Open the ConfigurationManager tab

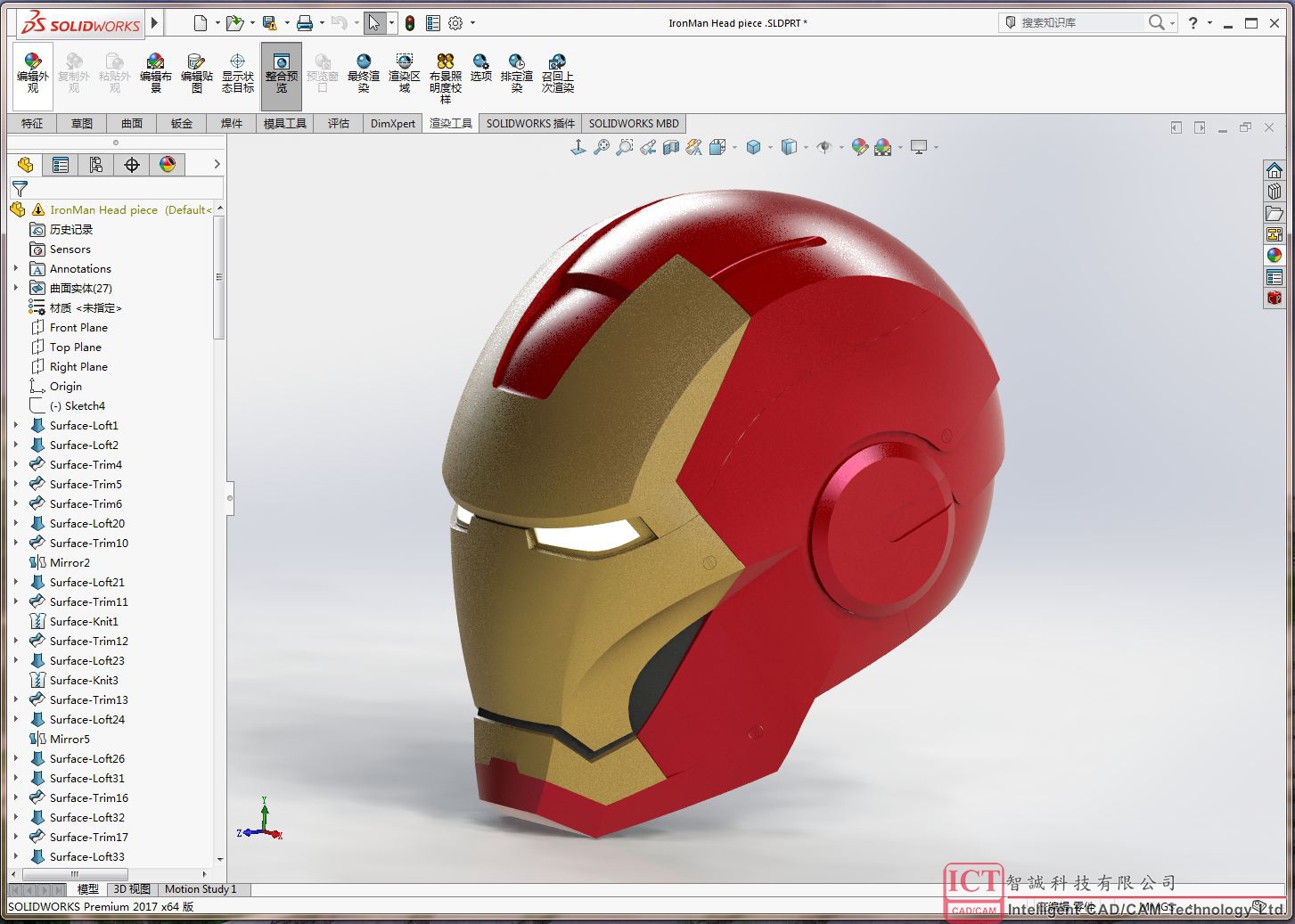click(x=96, y=165)
